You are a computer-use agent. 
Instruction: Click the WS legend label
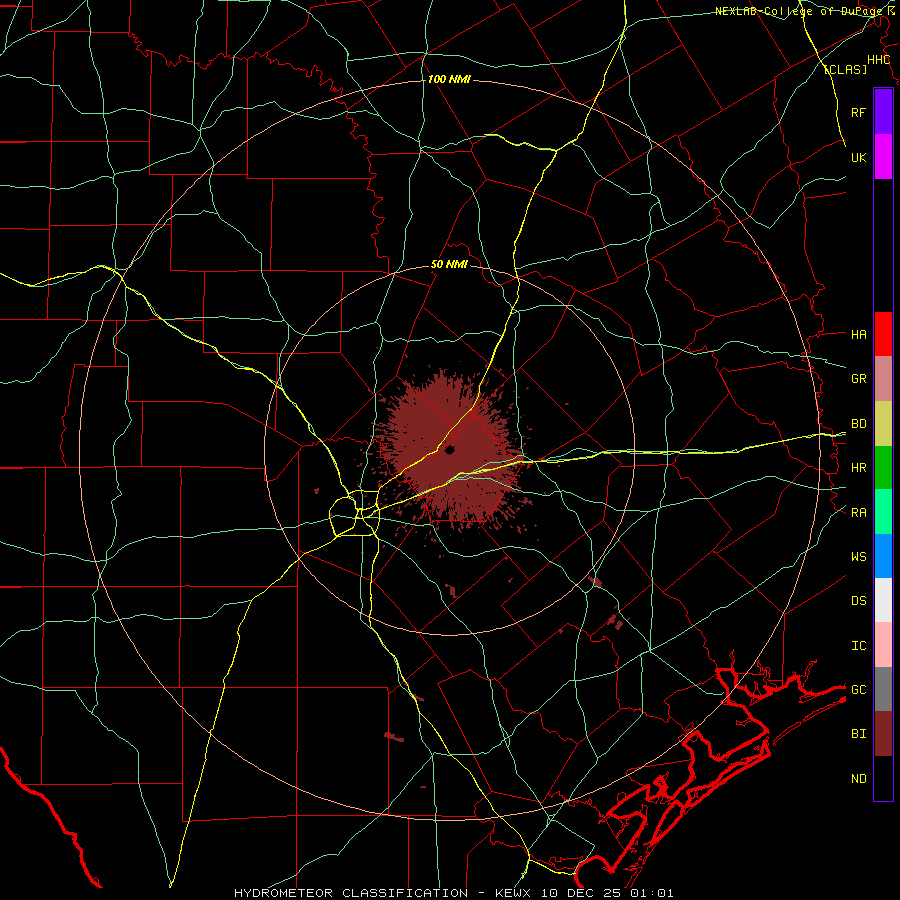pos(859,556)
